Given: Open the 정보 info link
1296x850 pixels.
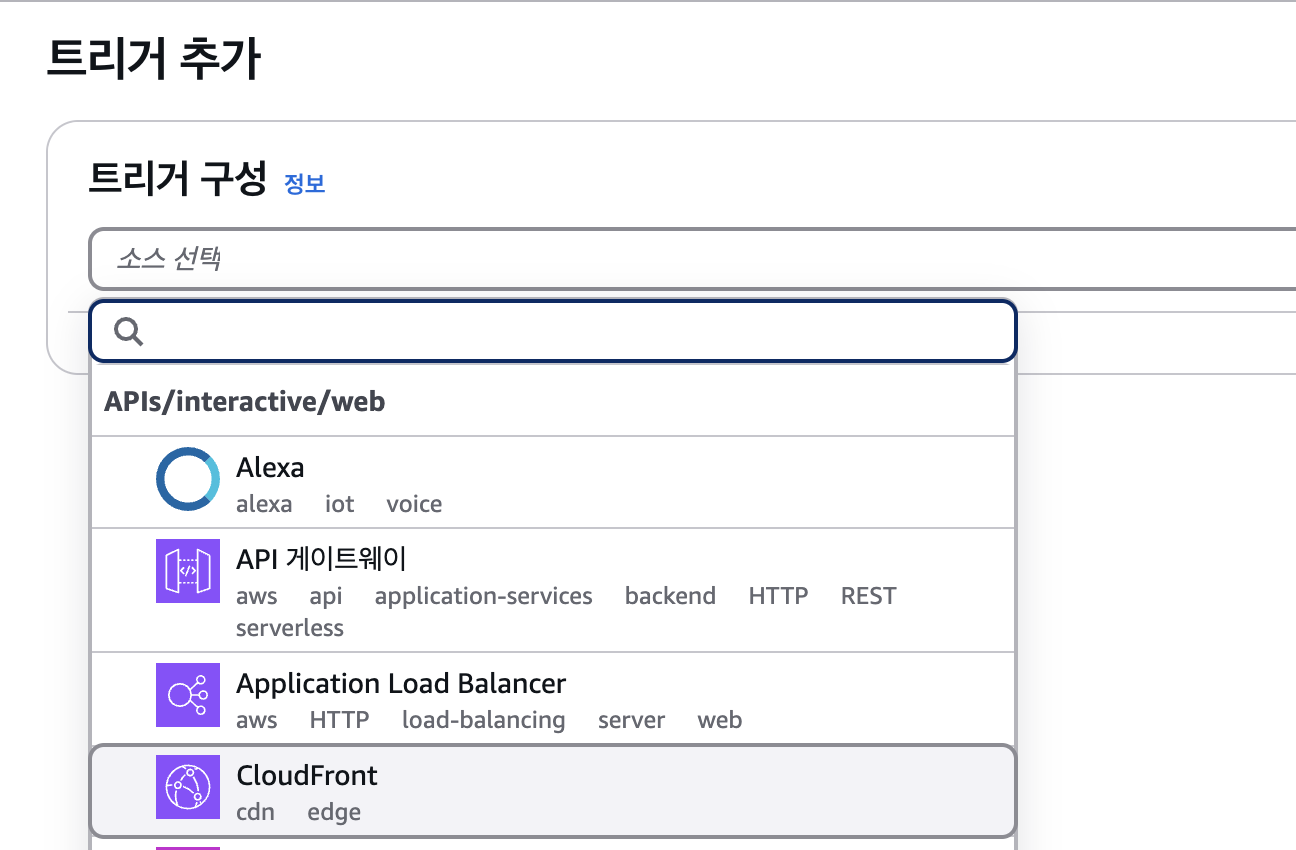Looking at the screenshot, I should click(305, 184).
